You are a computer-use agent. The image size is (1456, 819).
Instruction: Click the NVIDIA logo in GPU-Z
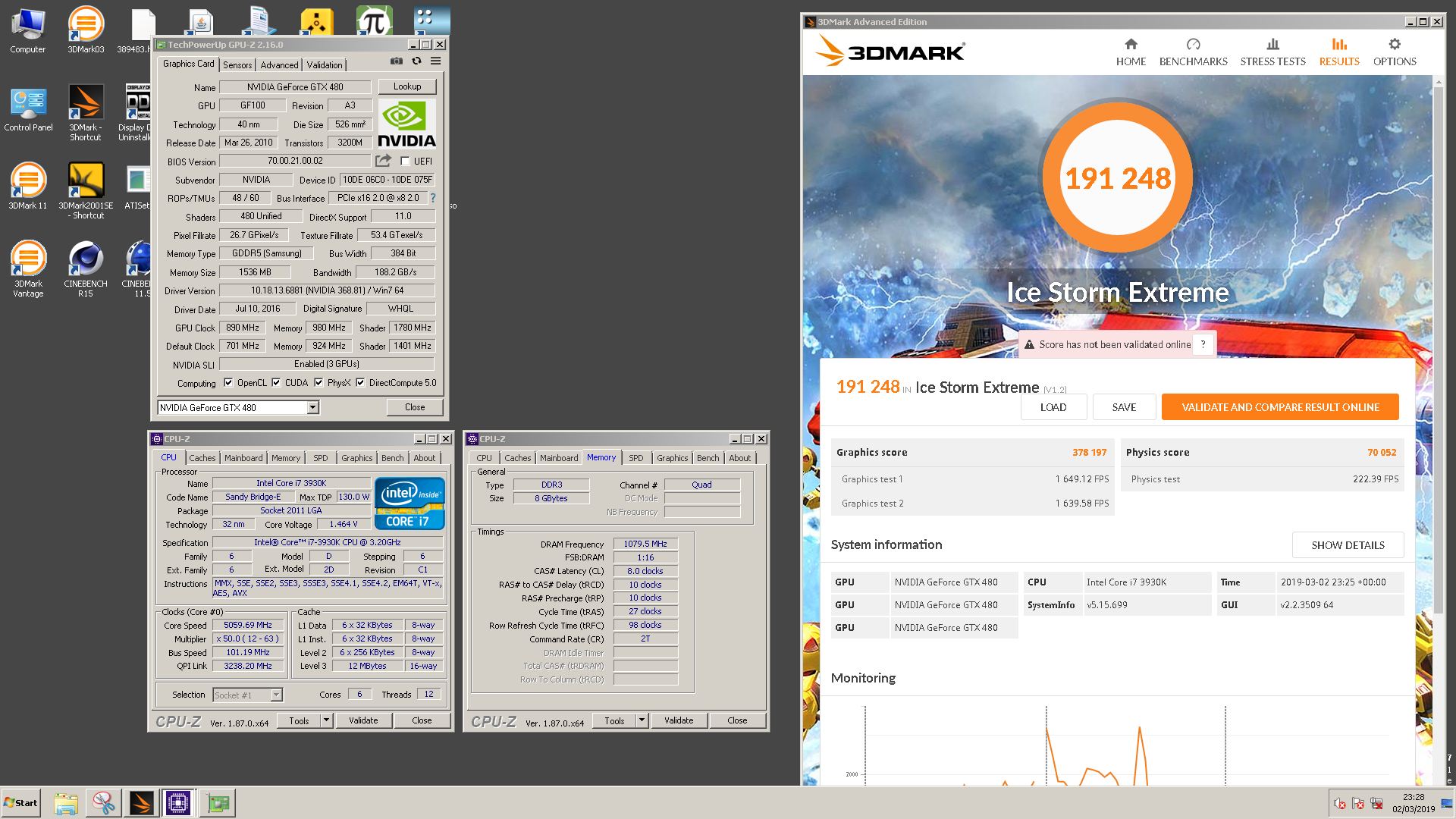[x=406, y=123]
